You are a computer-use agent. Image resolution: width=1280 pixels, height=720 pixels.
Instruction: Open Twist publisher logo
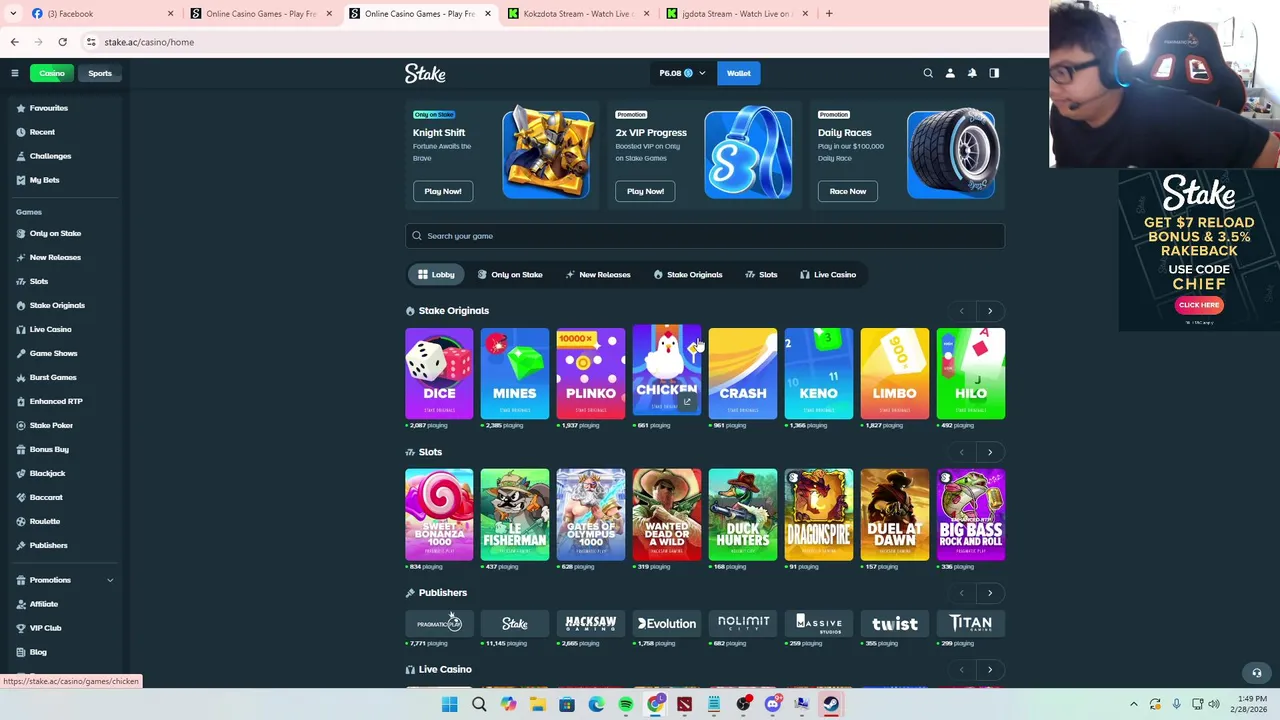[x=895, y=624]
